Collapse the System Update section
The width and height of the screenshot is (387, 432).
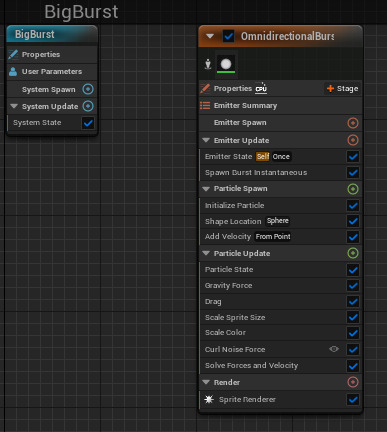[14, 106]
